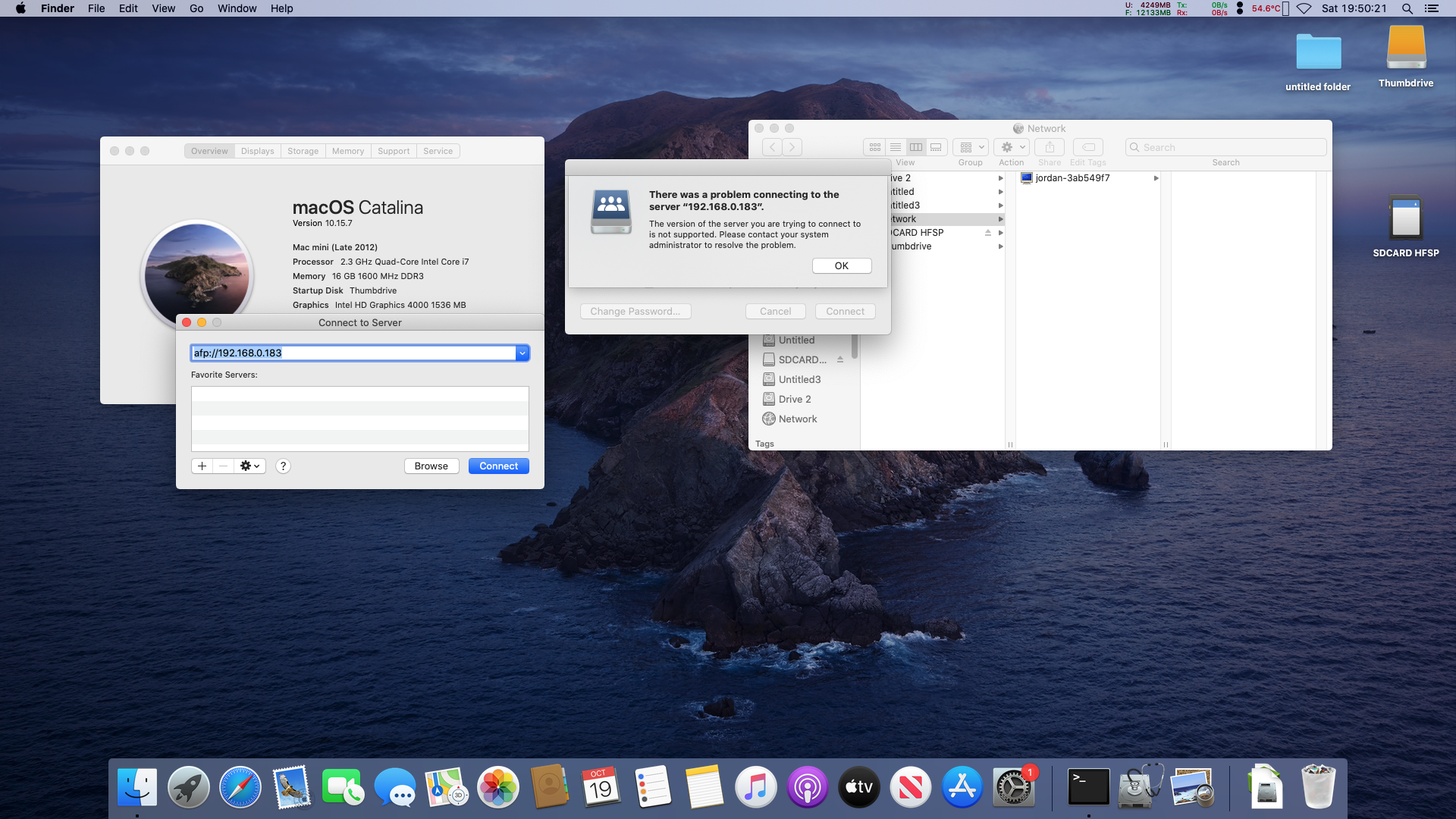
Task: Expand jordan-3ab549f7 row arrow
Action: 1156,178
